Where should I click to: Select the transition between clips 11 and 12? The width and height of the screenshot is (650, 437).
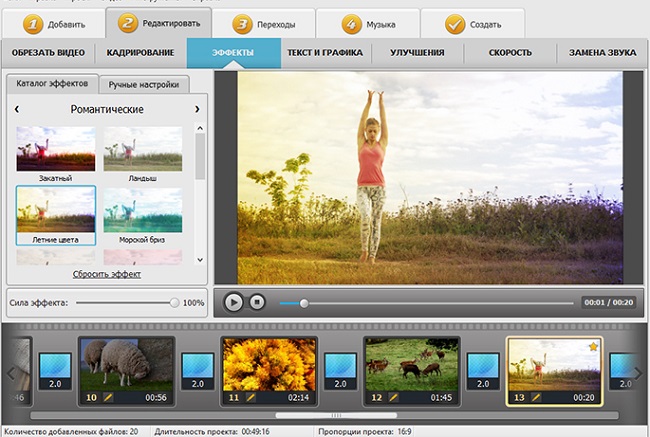(x=340, y=369)
